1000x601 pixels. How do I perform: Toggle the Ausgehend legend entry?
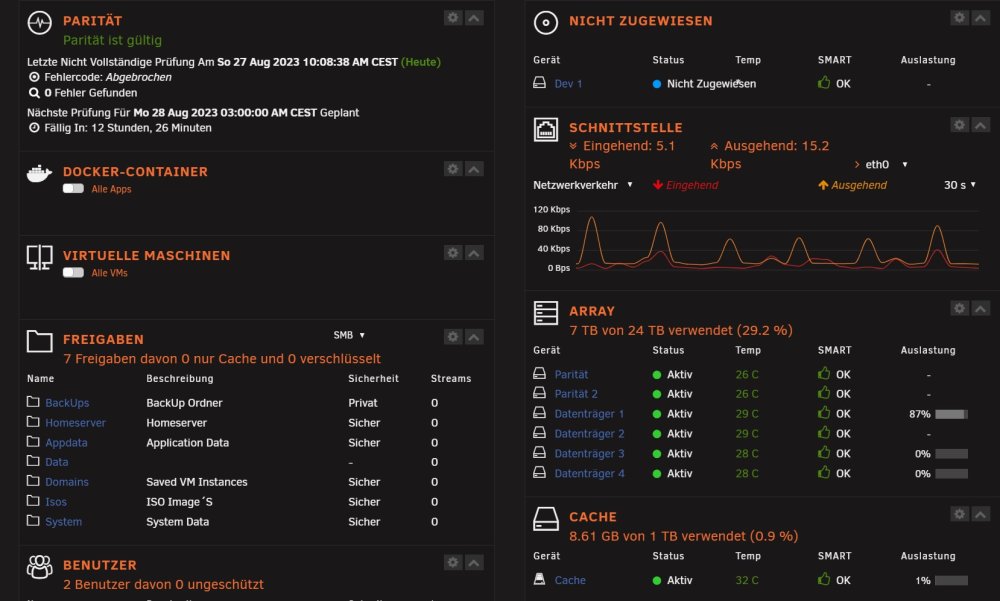tap(853, 185)
